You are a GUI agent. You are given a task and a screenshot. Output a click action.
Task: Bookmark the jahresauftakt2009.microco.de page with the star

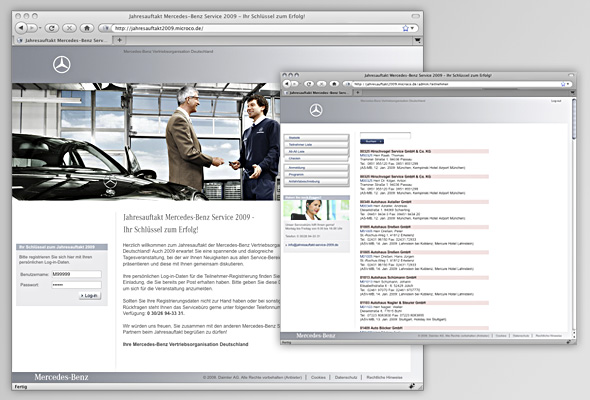405,28
